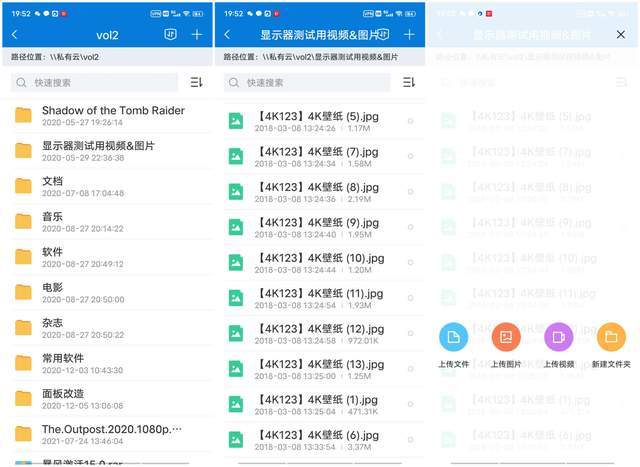The height and width of the screenshot is (467, 640).
Task: Go back from 显示器测试用视频&图片 folder screen
Action: [x=227, y=34]
